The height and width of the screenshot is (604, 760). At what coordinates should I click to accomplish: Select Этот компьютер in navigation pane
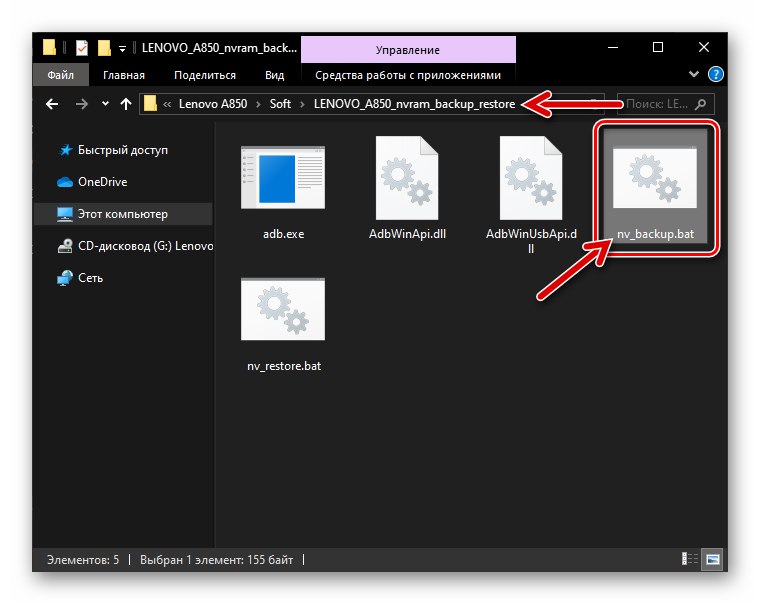pyautogui.click(x=123, y=214)
